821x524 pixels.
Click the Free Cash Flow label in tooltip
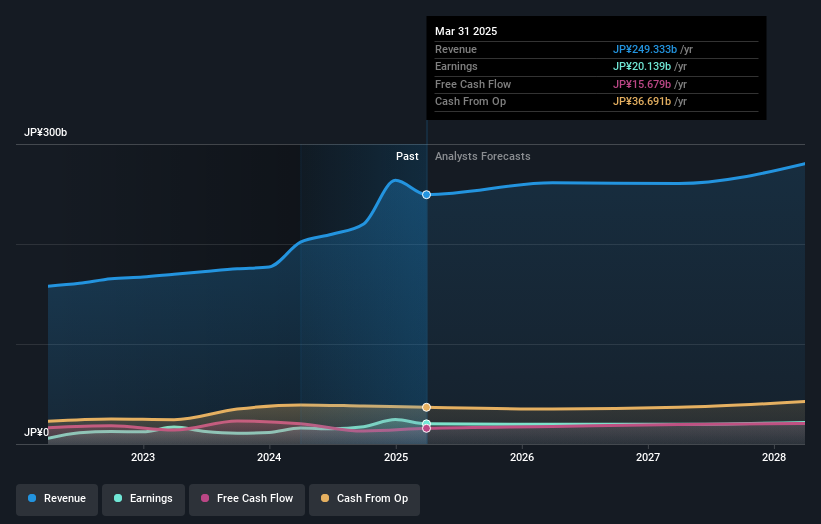click(x=473, y=84)
